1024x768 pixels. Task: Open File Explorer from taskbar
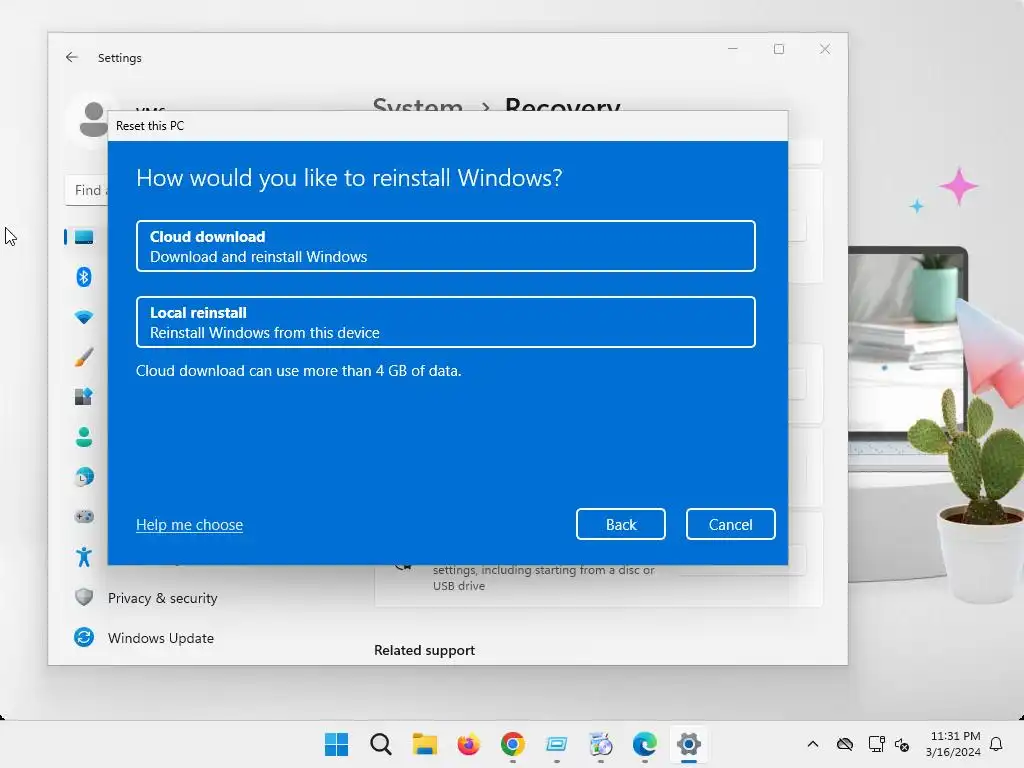click(424, 744)
